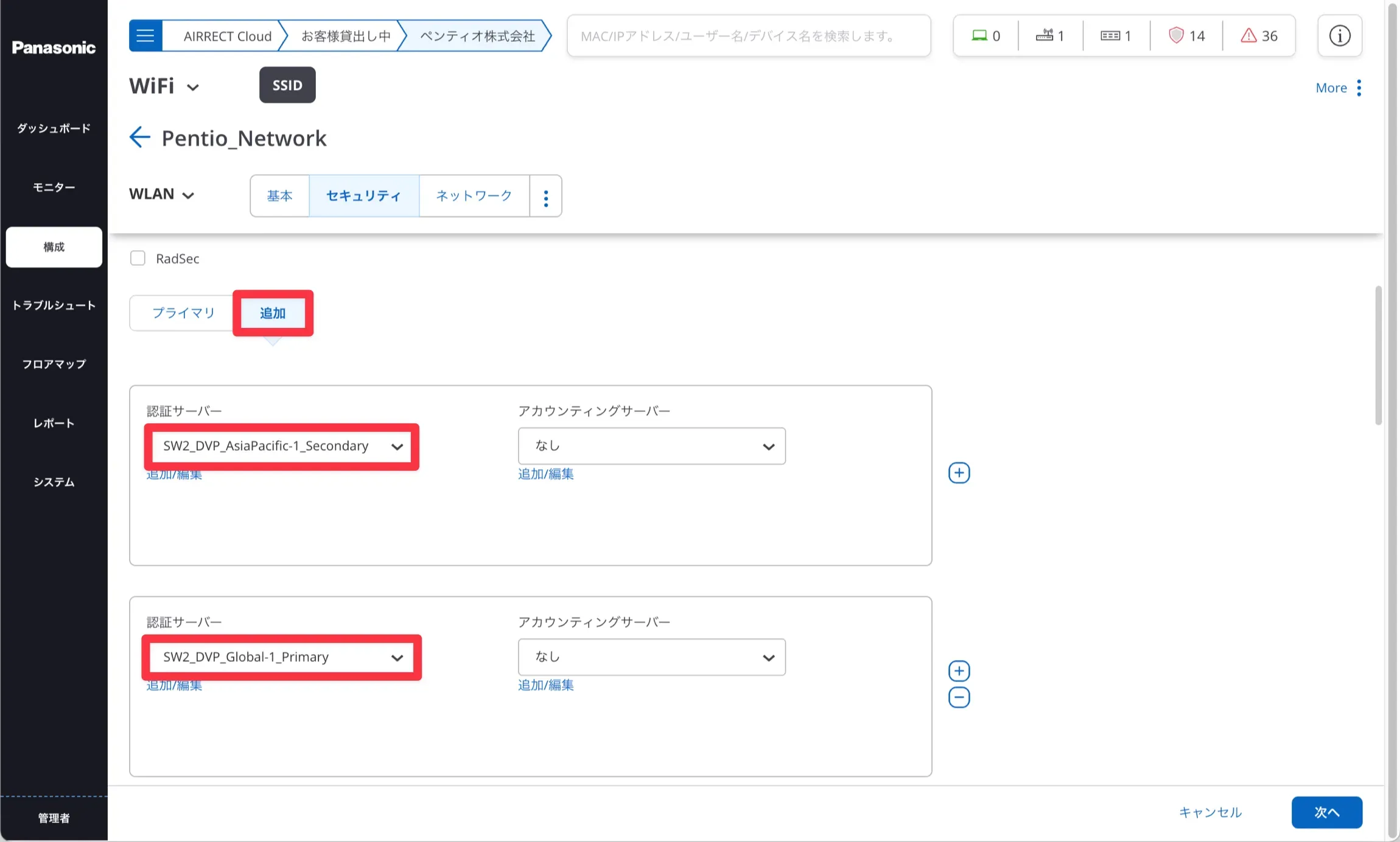This screenshot has width=1400, height=842.
Task: Click the shield security events icon
Action: (1176, 36)
